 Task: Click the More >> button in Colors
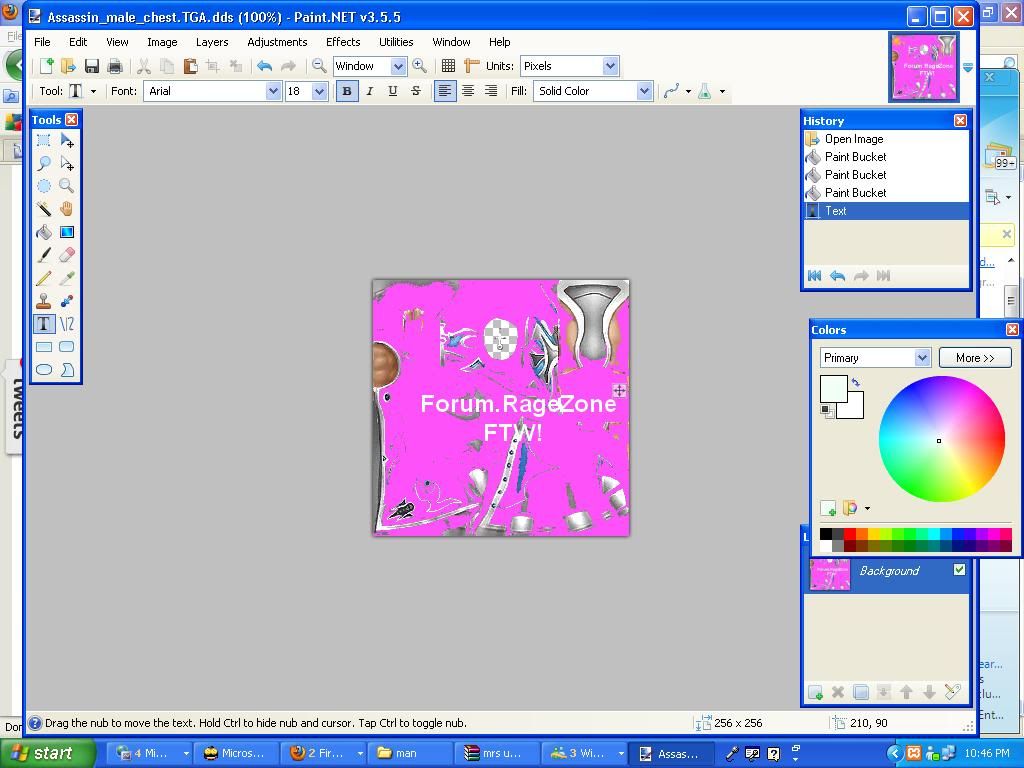pos(974,358)
